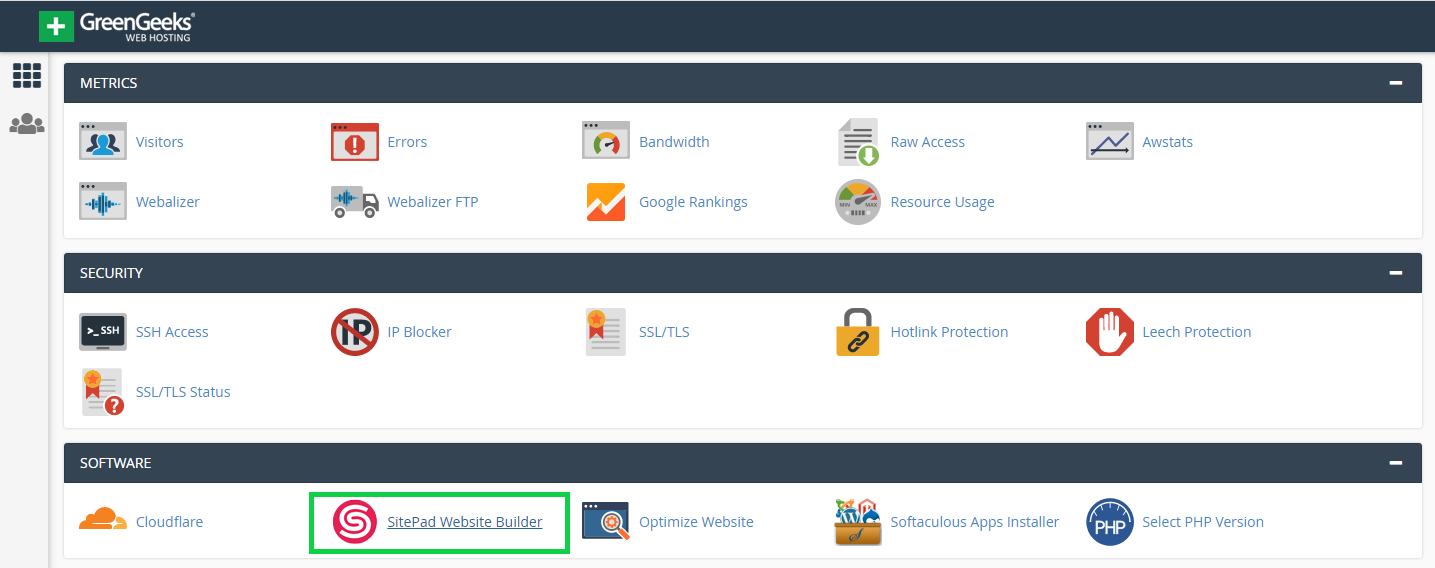
Task: Click the Webalizer FTP truck icon
Action: (x=355, y=202)
